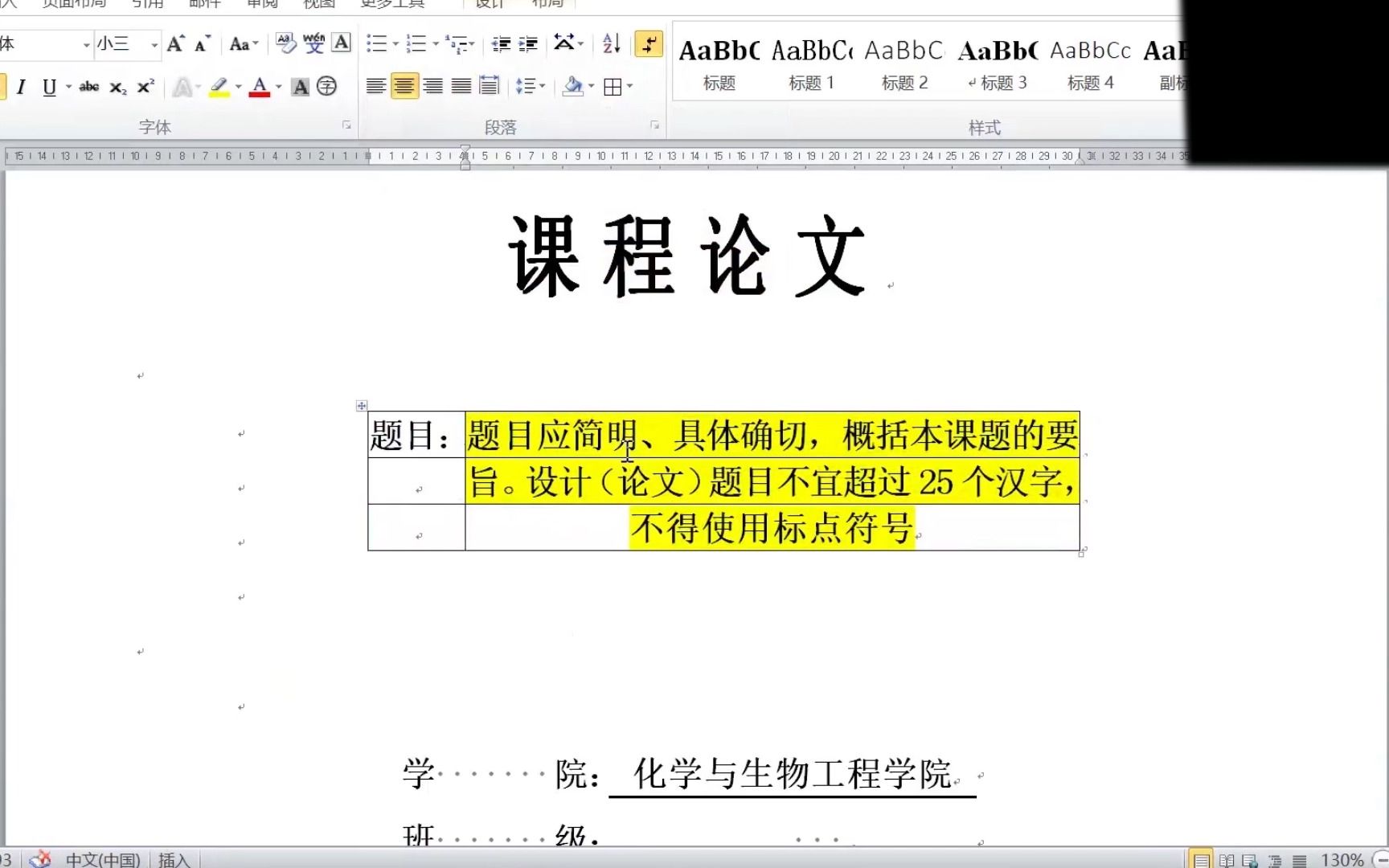Apply distributed alignment
This screenshot has height=868, width=1389.
tap(489, 86)
